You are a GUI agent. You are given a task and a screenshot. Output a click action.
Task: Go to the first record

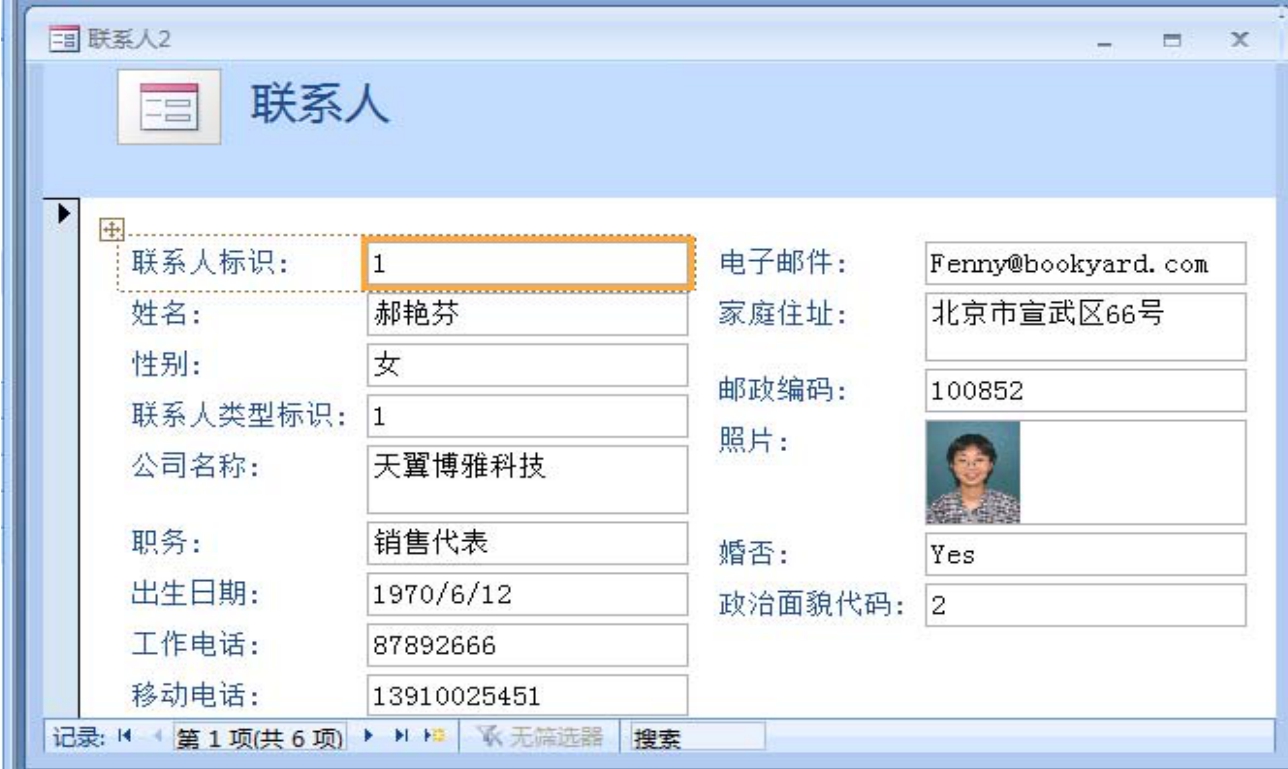(123, 739)
